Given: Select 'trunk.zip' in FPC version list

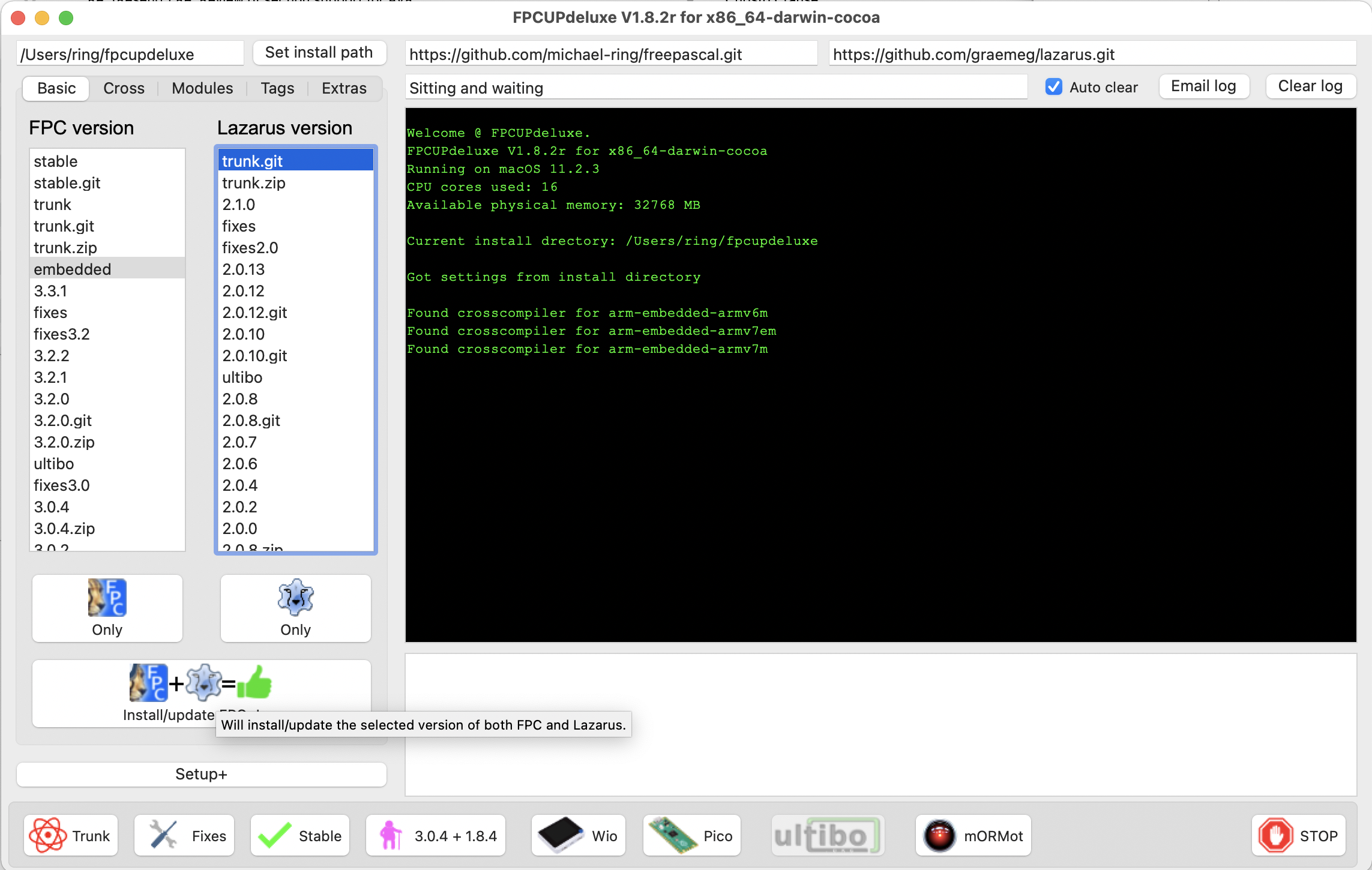Looking at the screenshot, I should coord(107,248).
